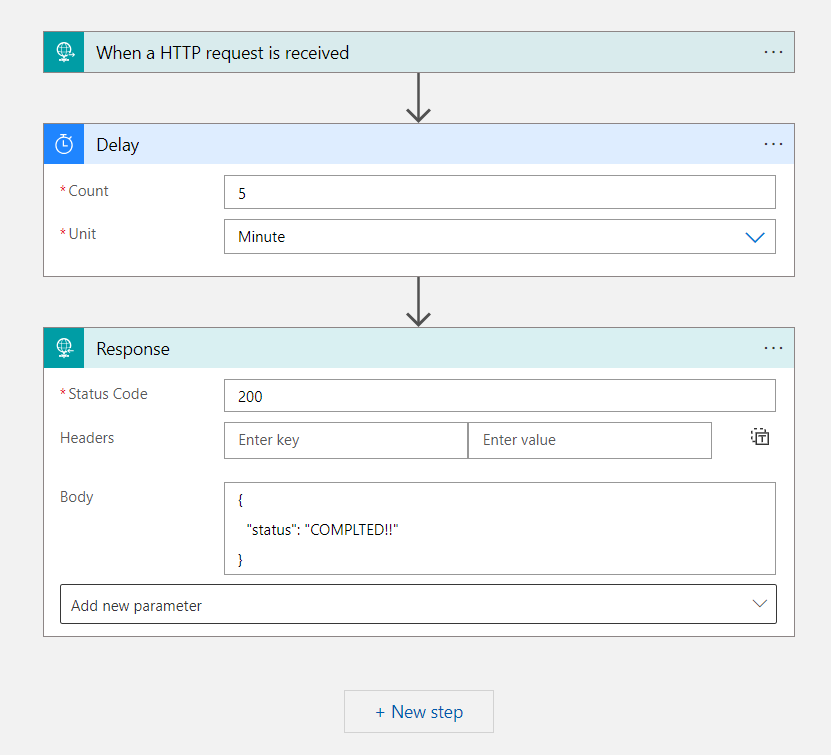Expand the Unit dropdown showing Minute

click(500, 236)
